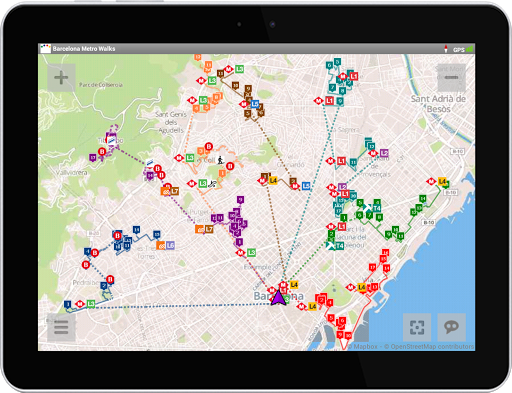Screen dimensions: 512x393
Task: Click the purple waypoint 9 marker
Action: tap(240, 200)
